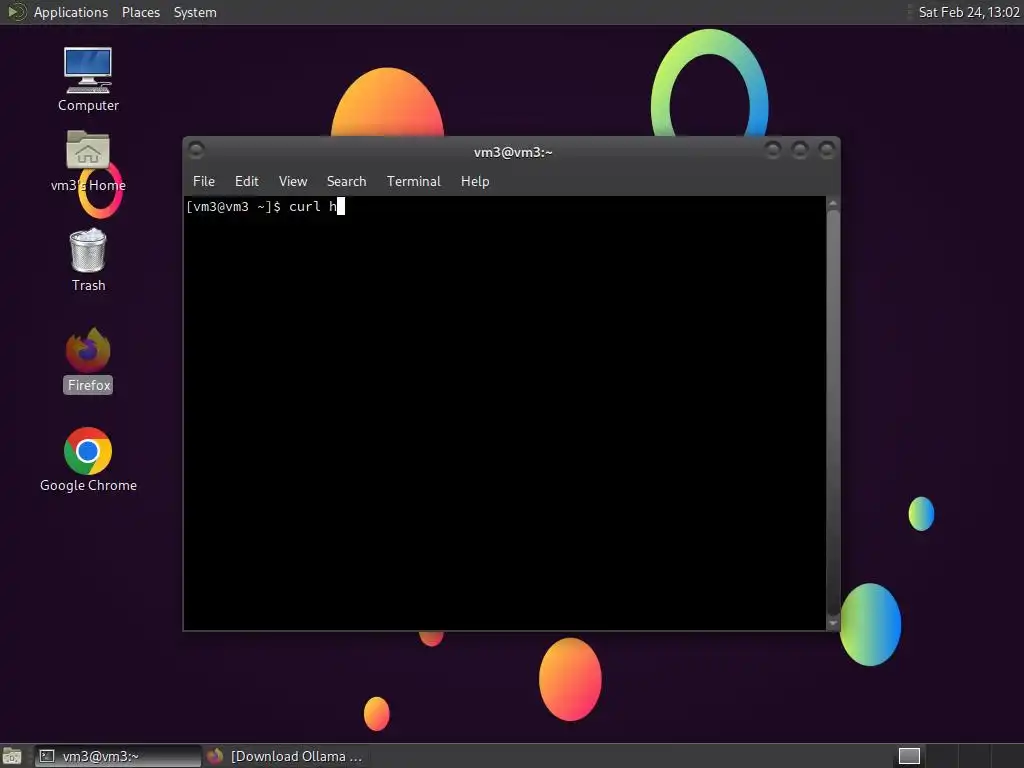Open the terminal's View menu
This screenshot has height=768, width=1024.
point(293,182)
